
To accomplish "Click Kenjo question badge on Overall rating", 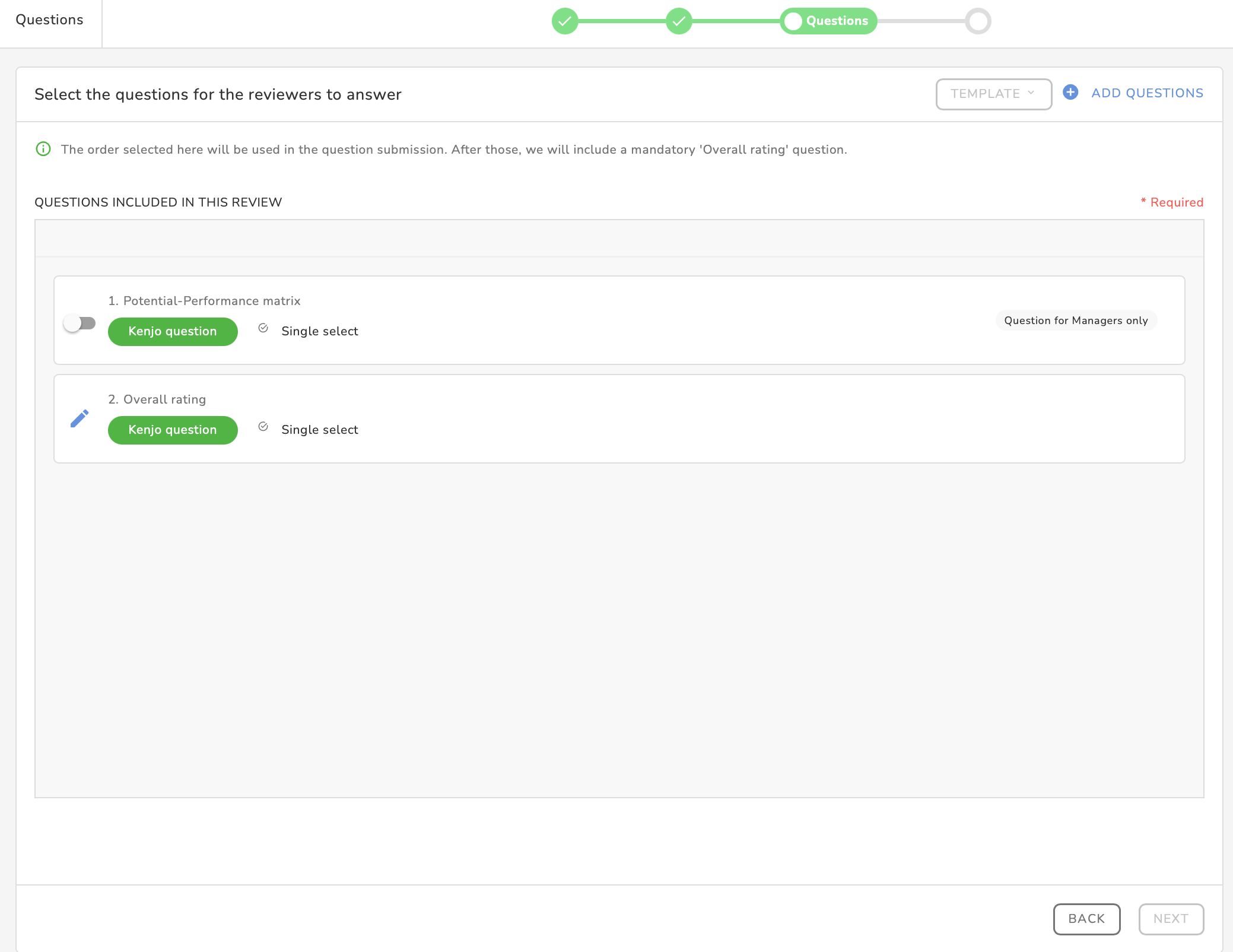I will [x=173, y=430].
